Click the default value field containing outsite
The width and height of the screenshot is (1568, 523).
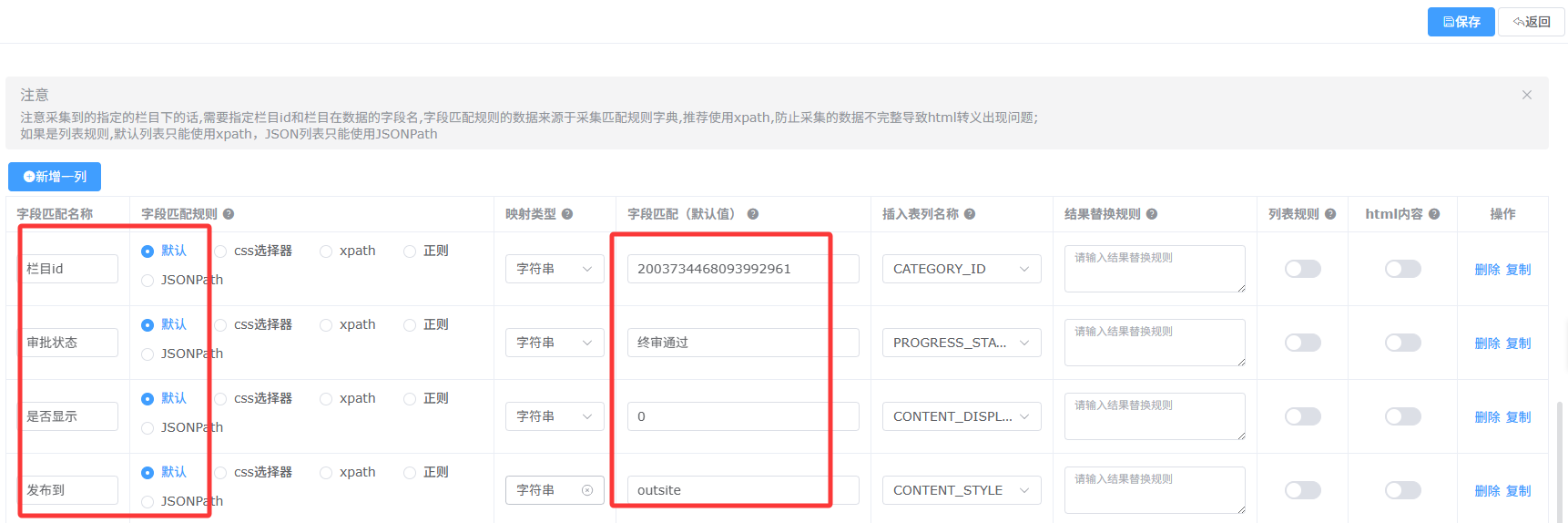pyautogui.click(x=728, y=490)
